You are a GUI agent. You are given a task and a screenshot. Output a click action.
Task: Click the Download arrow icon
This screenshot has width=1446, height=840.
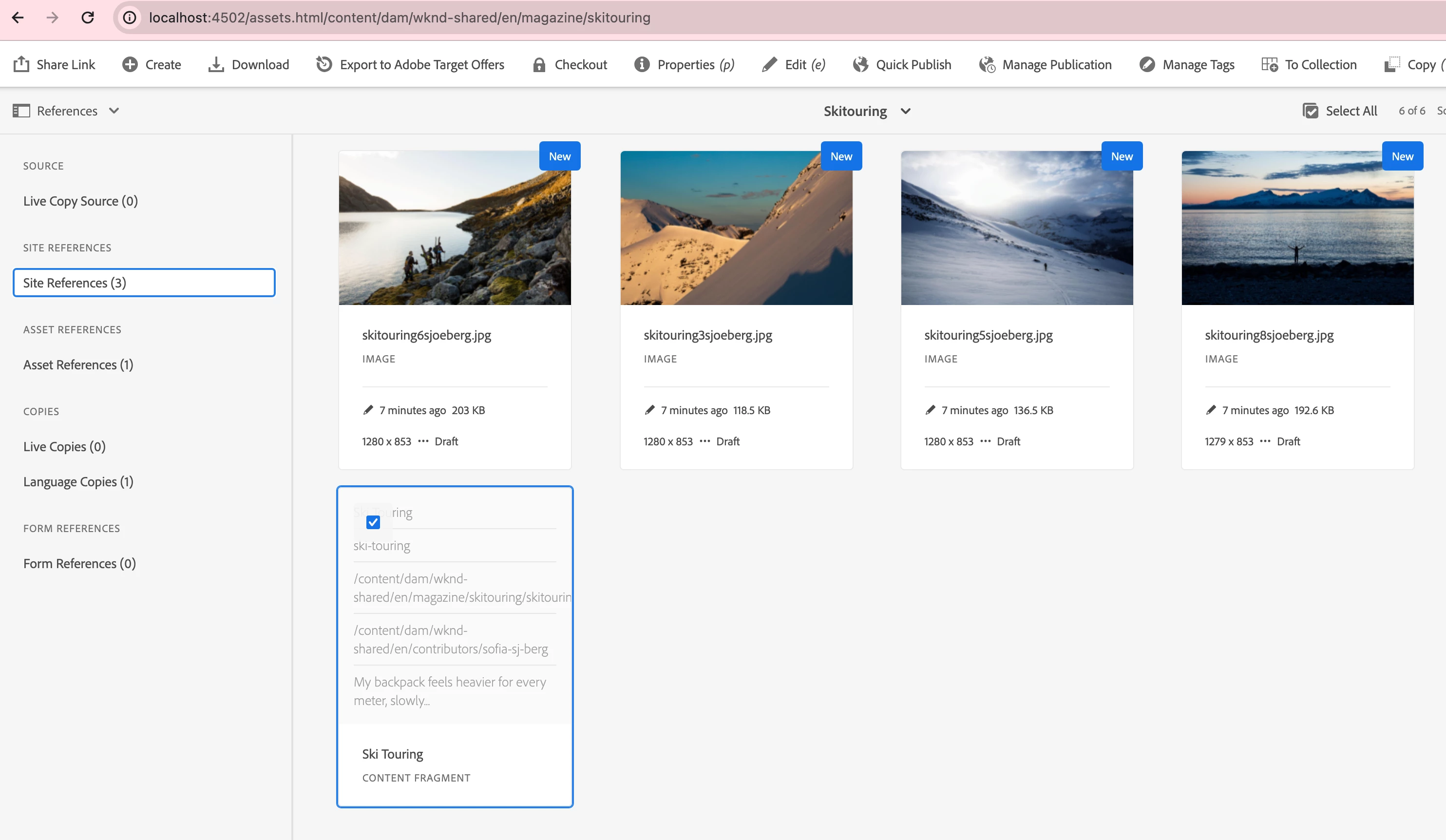[x=216, y=64]
